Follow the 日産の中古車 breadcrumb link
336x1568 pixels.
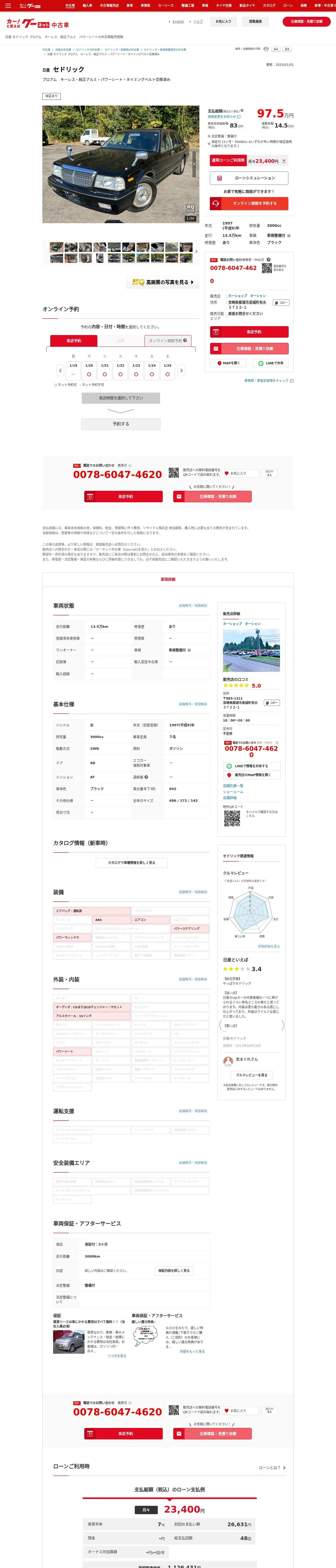[63, 50]
